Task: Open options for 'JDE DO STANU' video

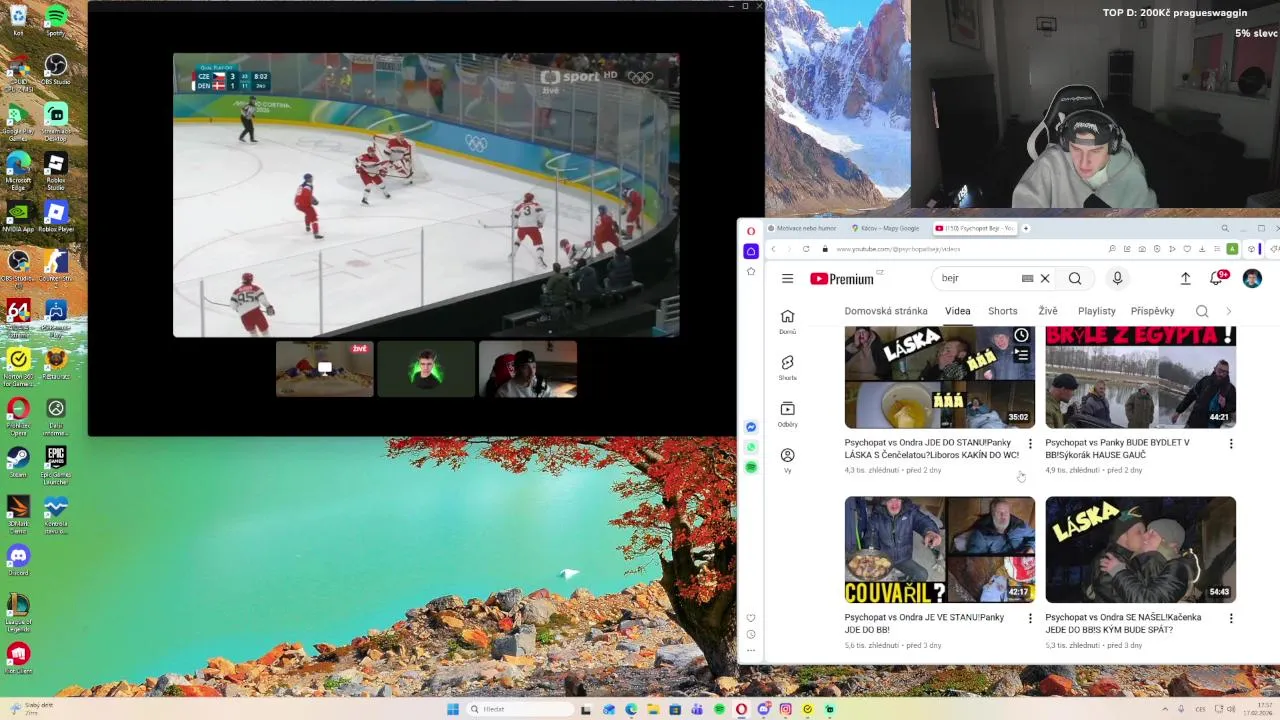Action: [x=1030, y=444]
